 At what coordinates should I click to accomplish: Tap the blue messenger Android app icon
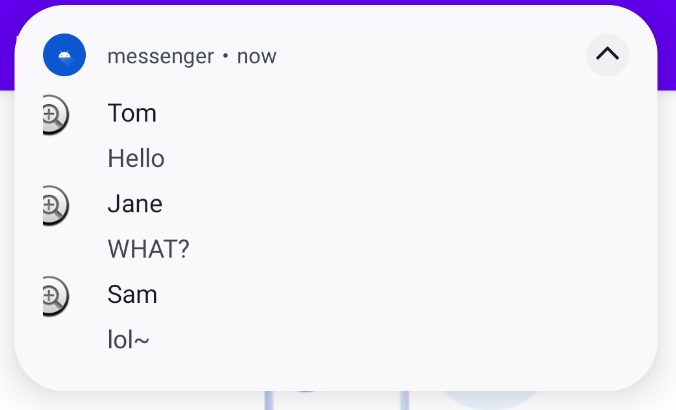[64, 55]
